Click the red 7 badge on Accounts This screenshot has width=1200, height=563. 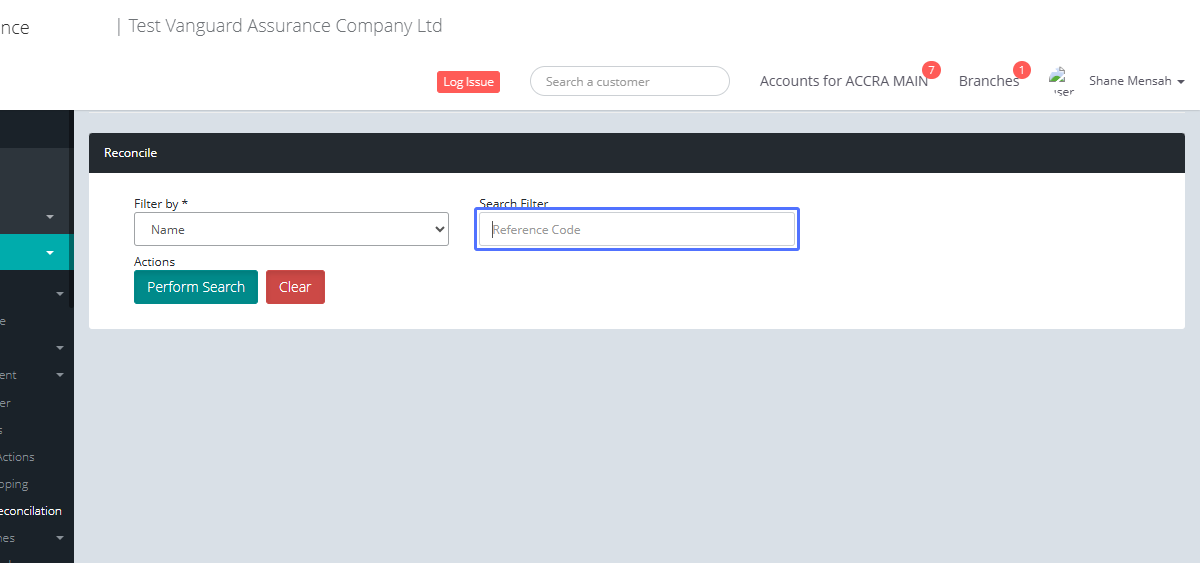point(931,70)
